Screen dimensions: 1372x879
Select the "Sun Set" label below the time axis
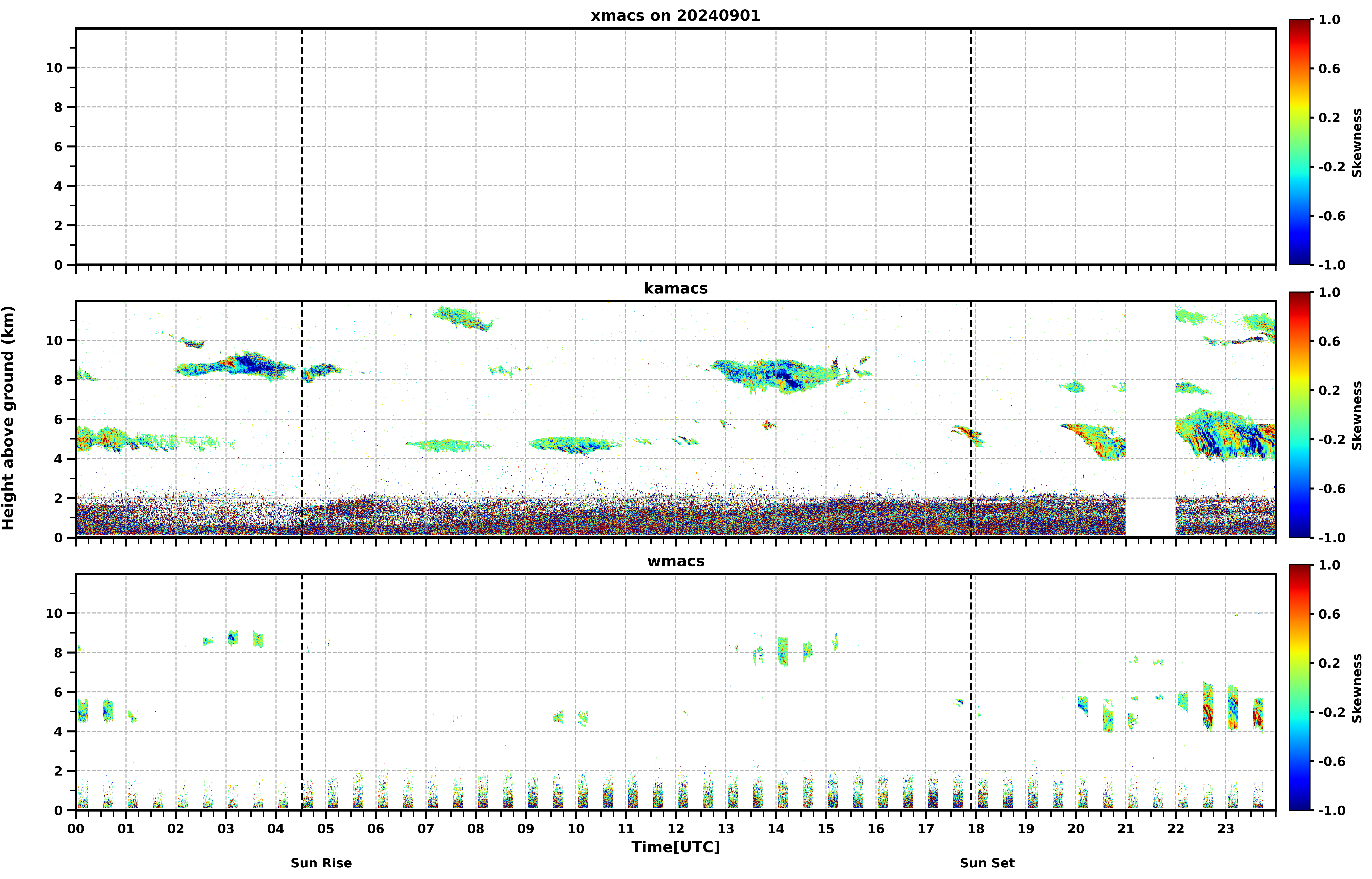(987, 863)
